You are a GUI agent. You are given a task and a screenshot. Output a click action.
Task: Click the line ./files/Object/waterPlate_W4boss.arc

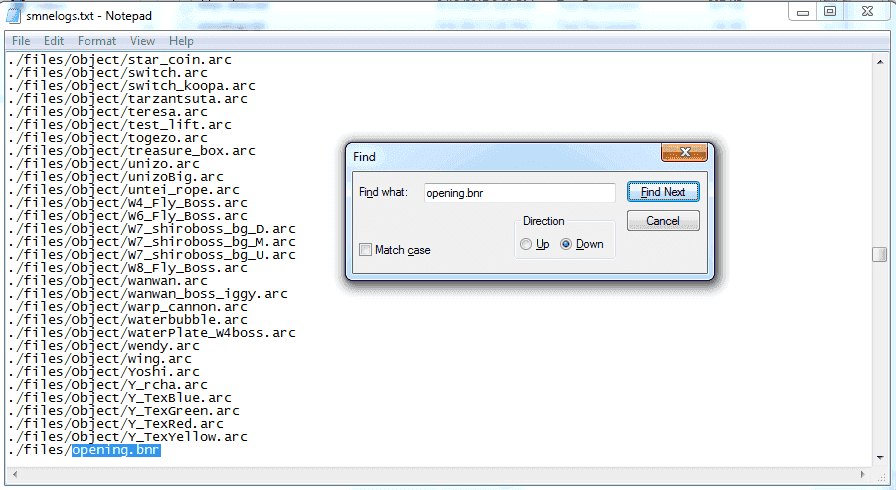coord(152,333)
